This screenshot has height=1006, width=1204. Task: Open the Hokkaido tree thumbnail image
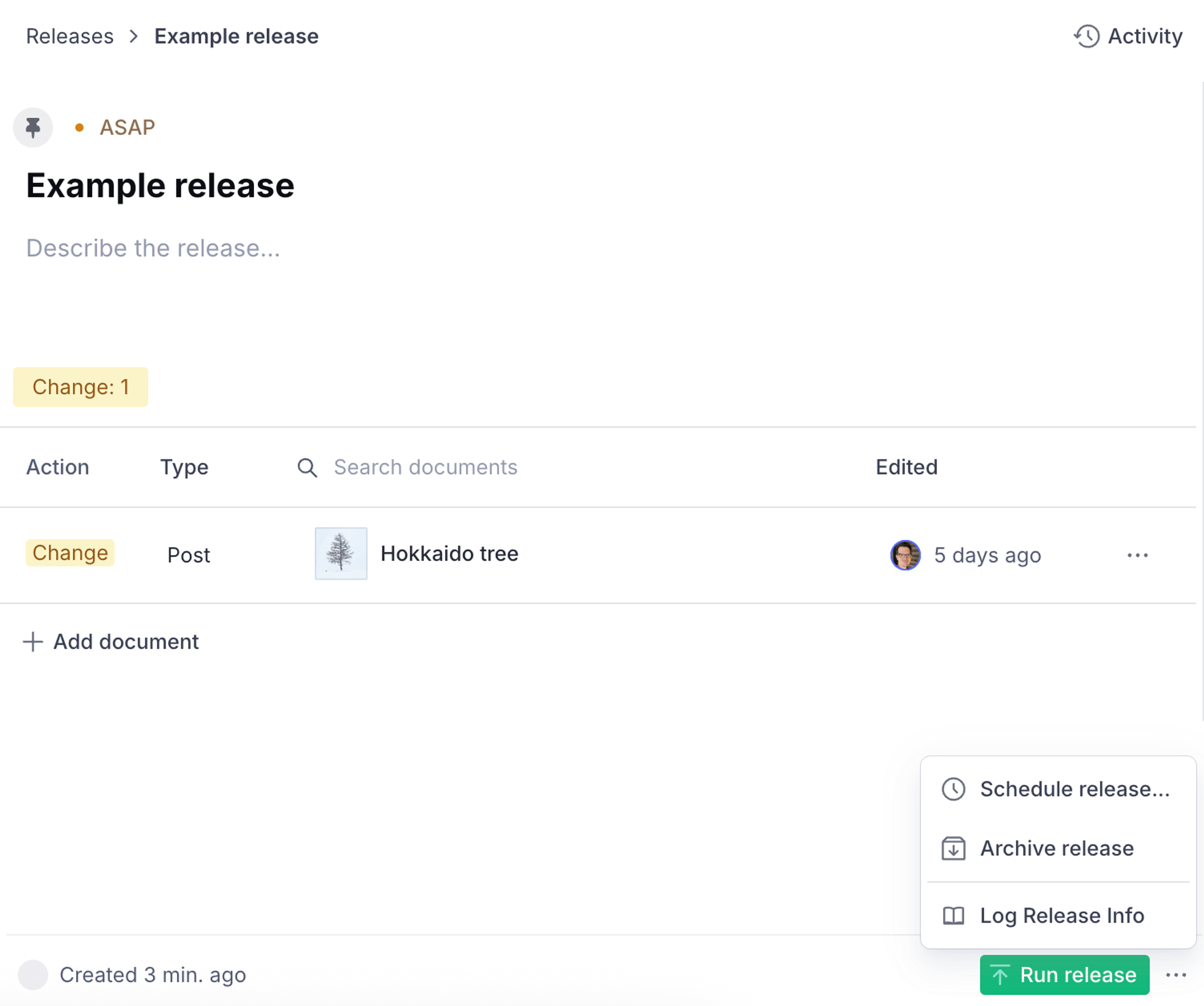(341, 553)
